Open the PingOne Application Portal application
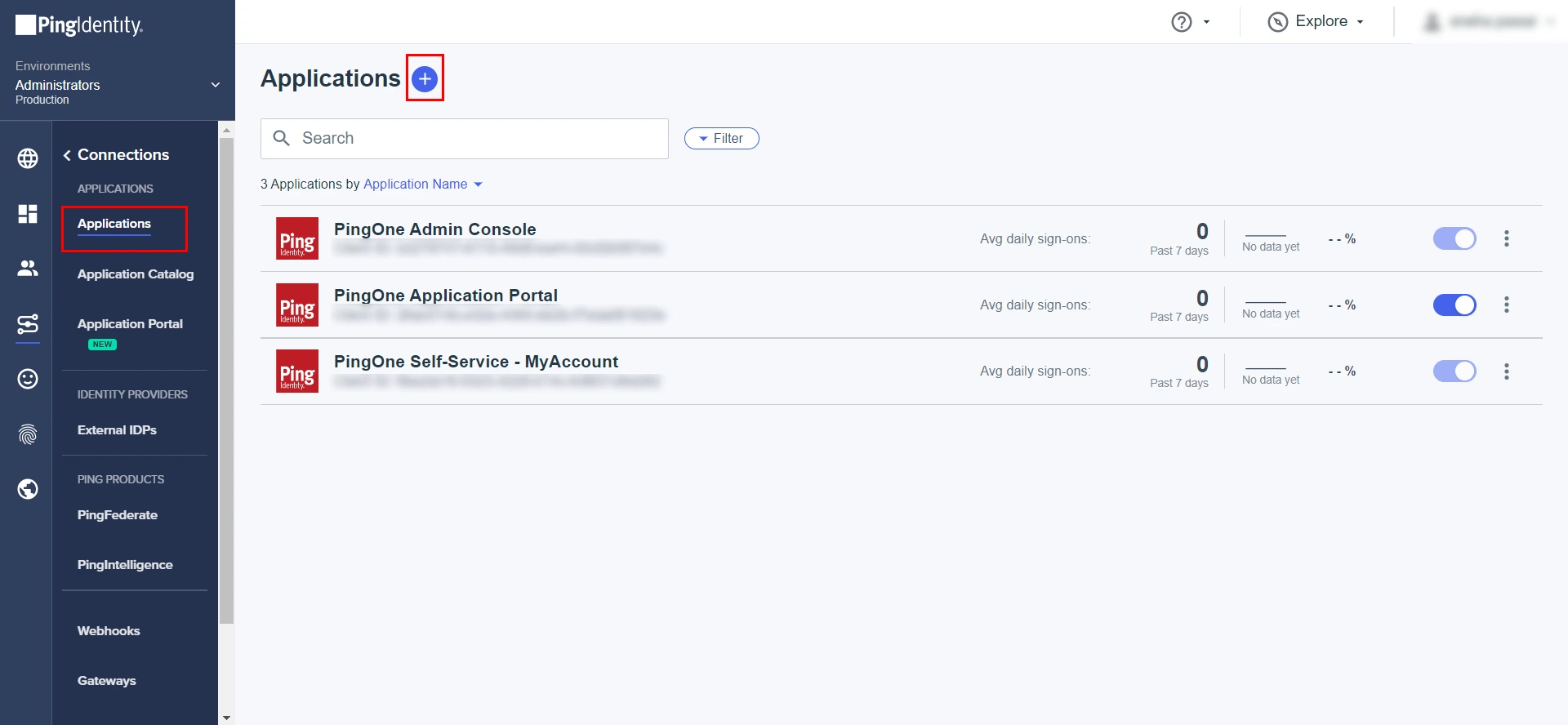1568x725 pixels. tap(446, 296)
